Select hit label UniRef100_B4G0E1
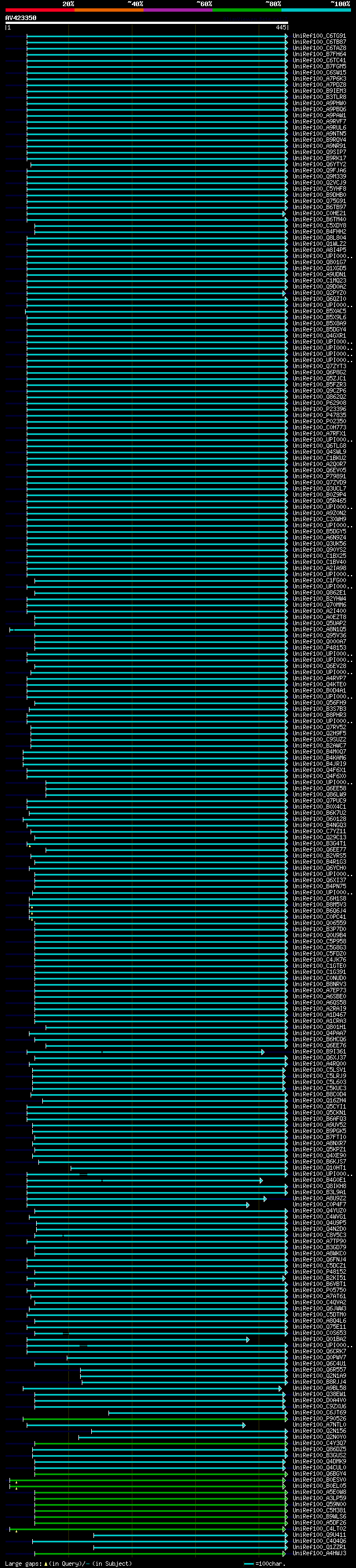Screen dimensions: 356x1568 [319, 1180]
